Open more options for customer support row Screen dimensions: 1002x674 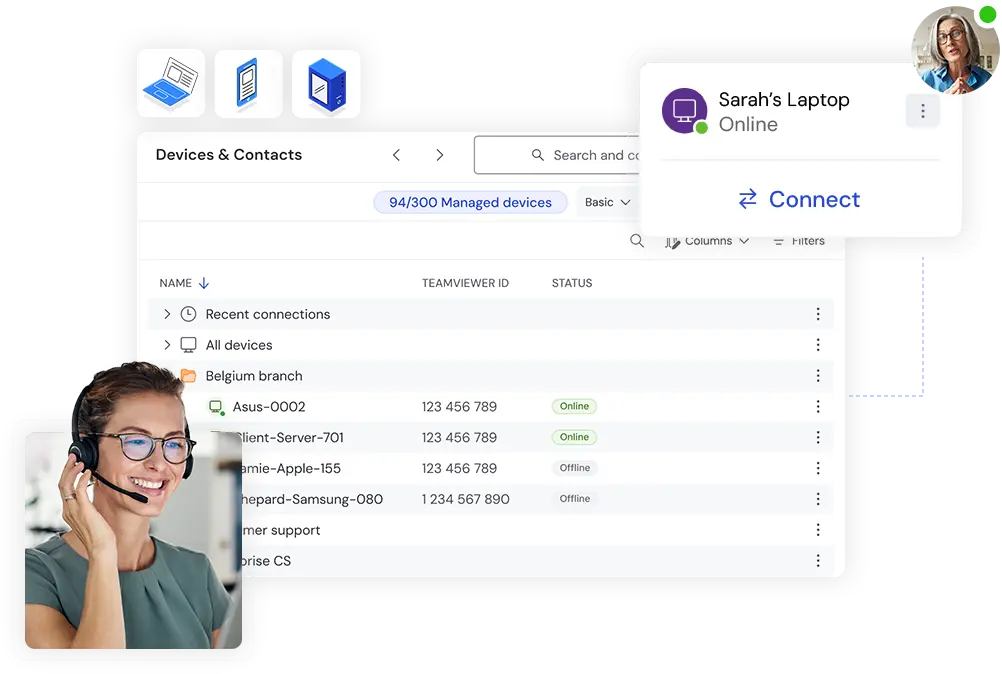click(817, 530)
